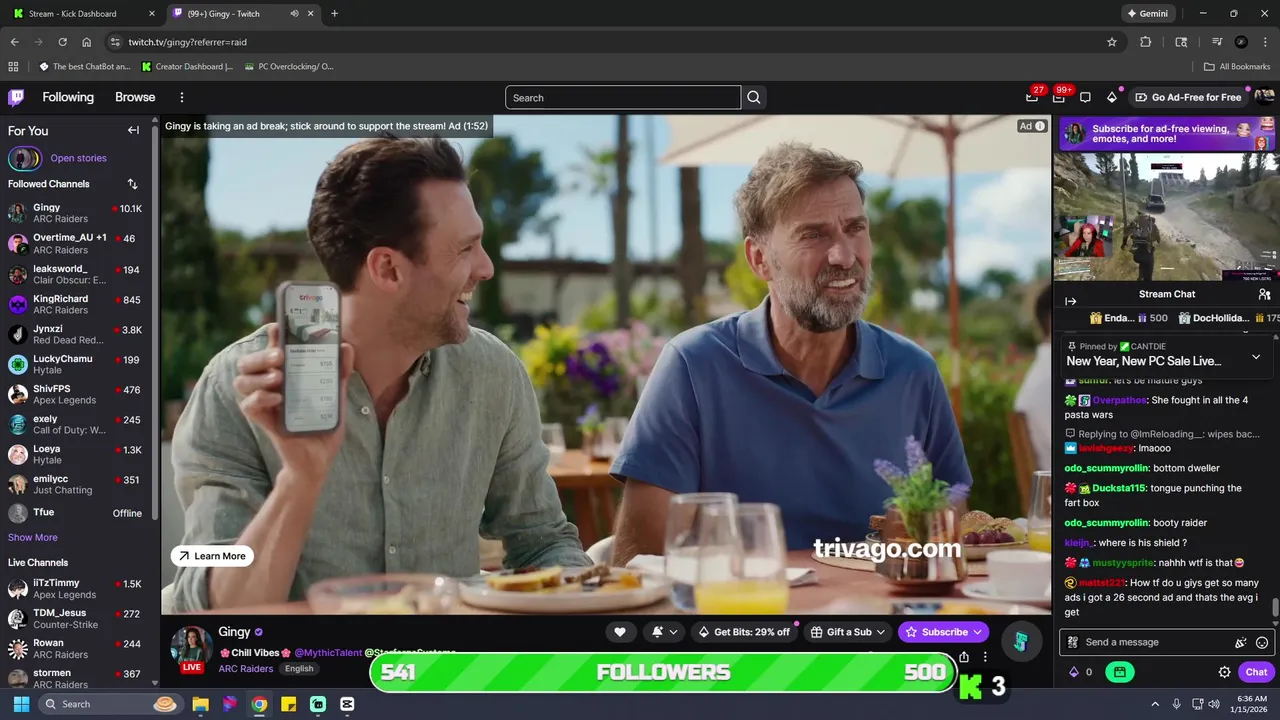Open Chrome extensions puzzle icon
Screen dimensions: 1280x720
tap(1146, 42)
